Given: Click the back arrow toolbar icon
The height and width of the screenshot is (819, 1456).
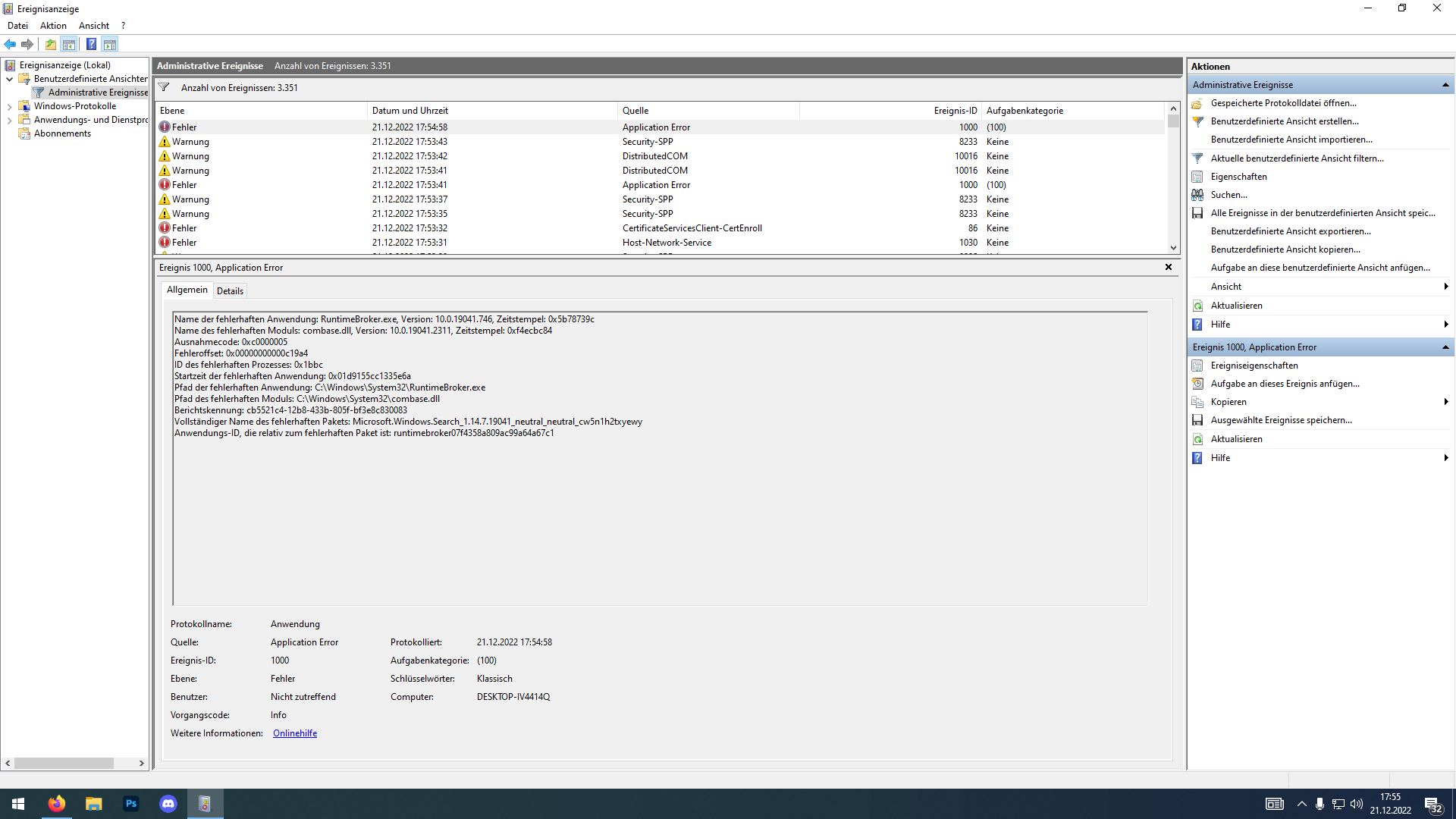Looking at the screenshot, I should (x=10, y=44).
